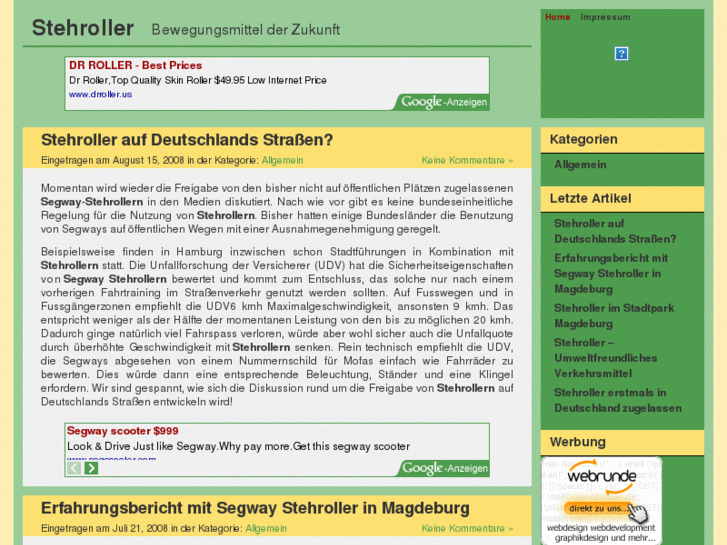Open the DR ROLLER - Best Prices ad
727x545 pixels.
(x=135, y=65)
